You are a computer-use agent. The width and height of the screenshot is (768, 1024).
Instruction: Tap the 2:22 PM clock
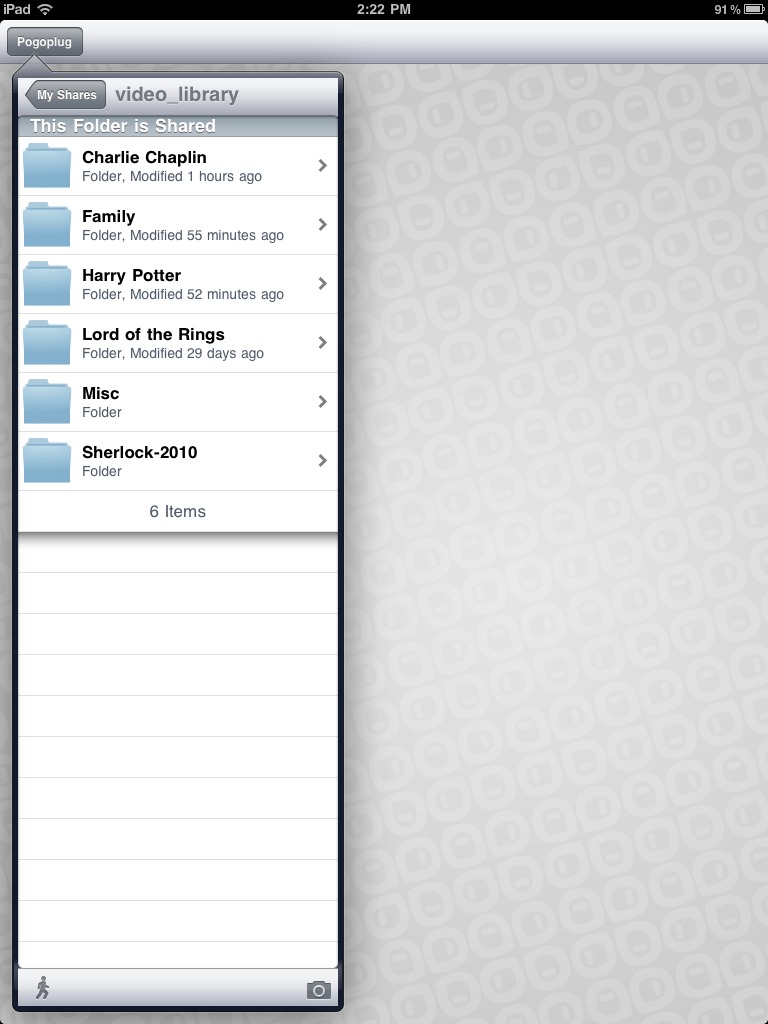point(384,9)
